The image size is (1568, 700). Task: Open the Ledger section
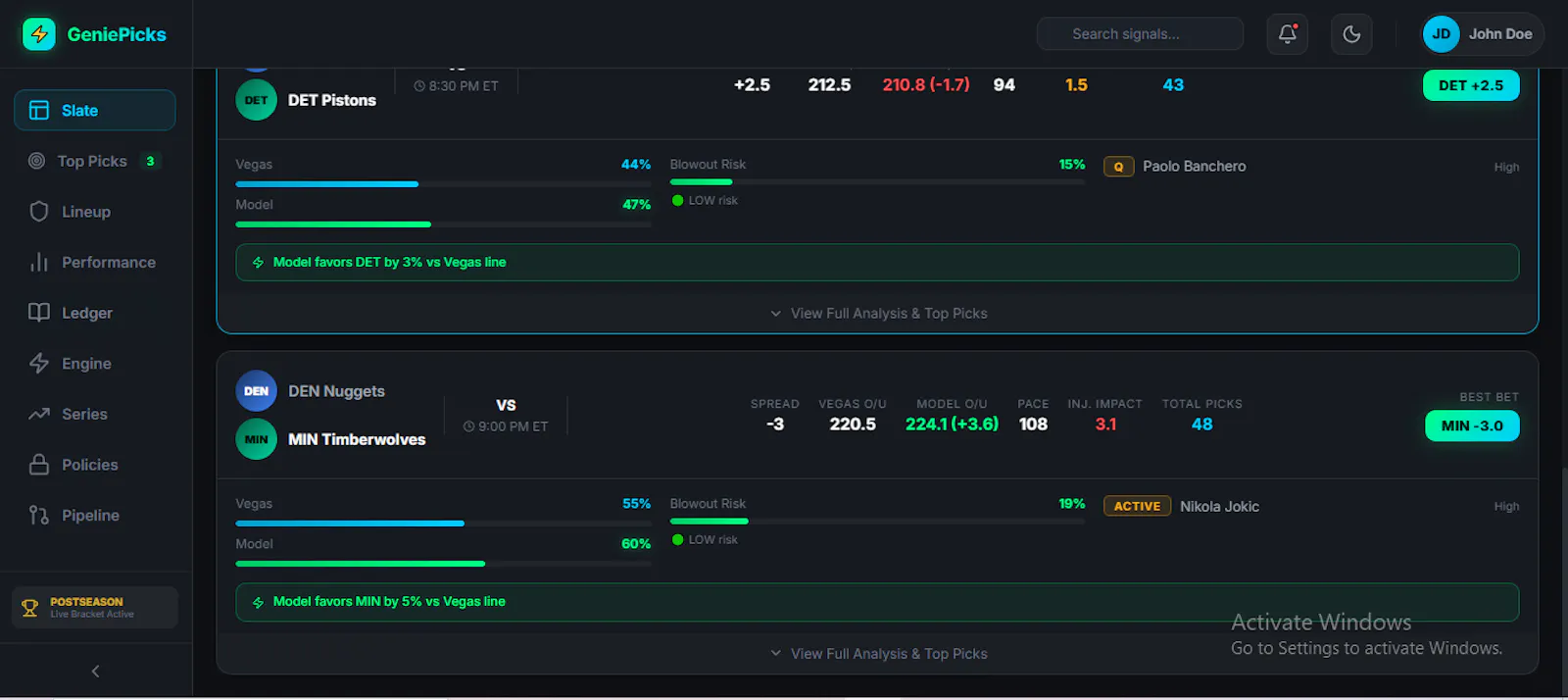click(x=95, y=313)
